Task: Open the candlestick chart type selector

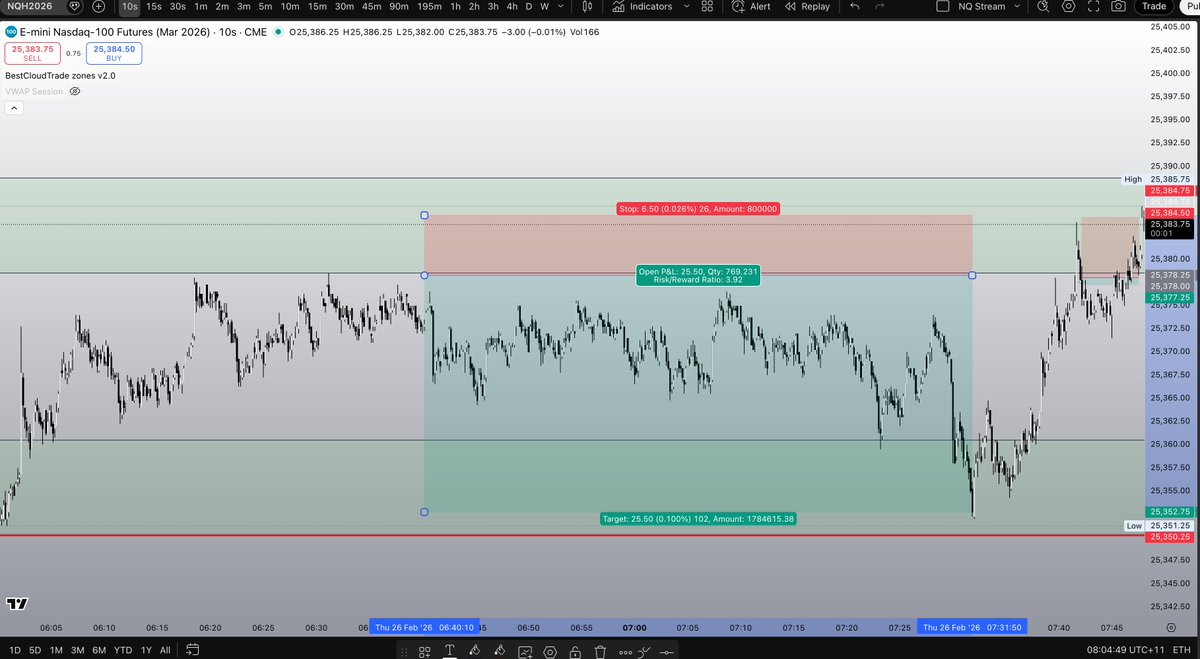Action: tap(587, 6)
